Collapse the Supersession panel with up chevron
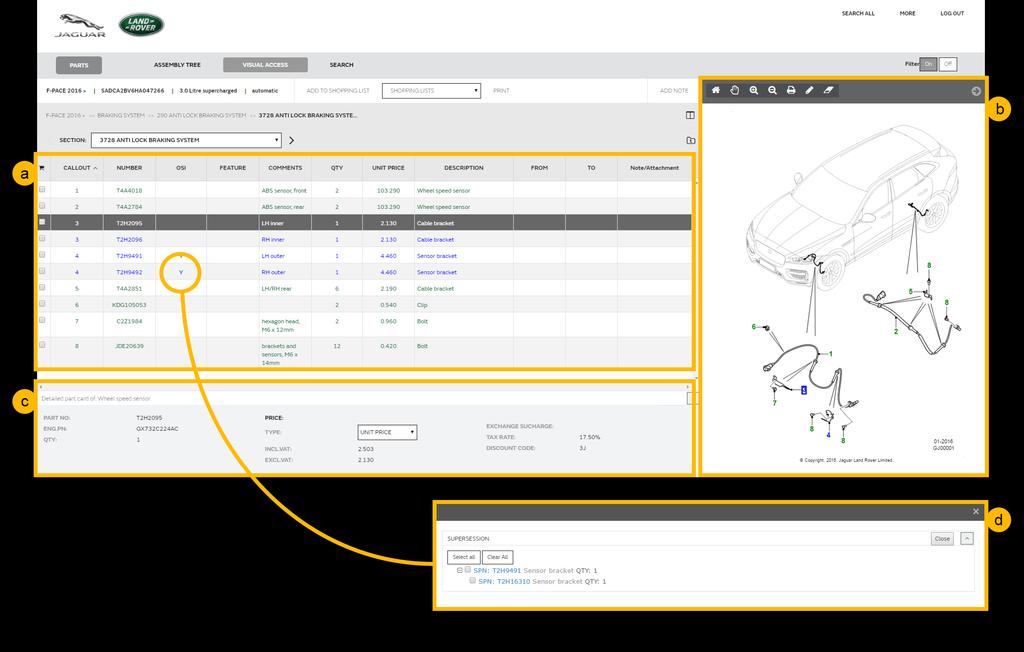 coord(967,538)
